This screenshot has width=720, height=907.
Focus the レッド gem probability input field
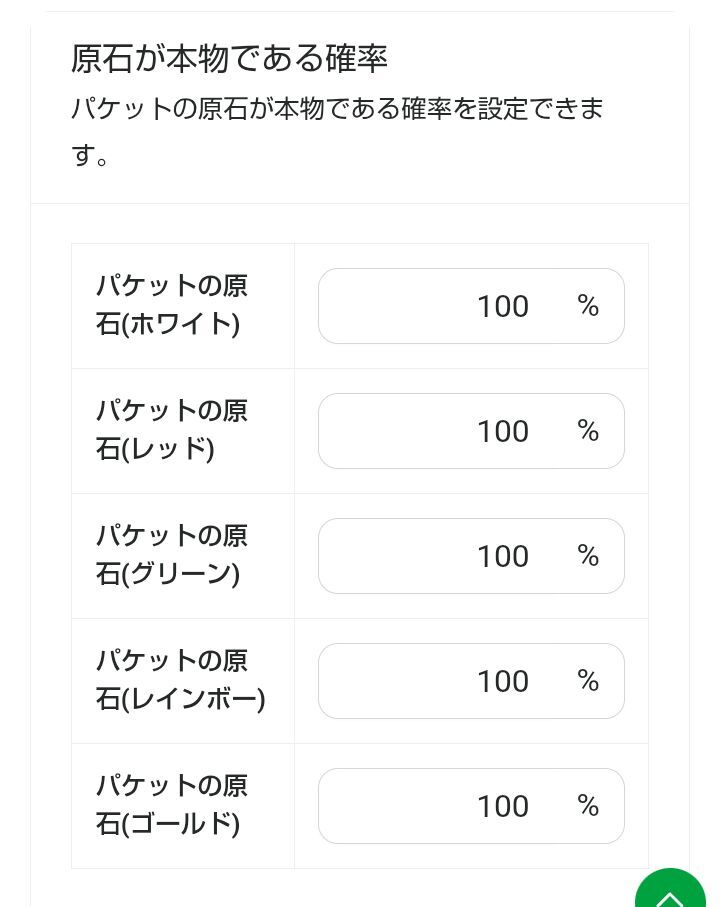[x=440, y=431]
